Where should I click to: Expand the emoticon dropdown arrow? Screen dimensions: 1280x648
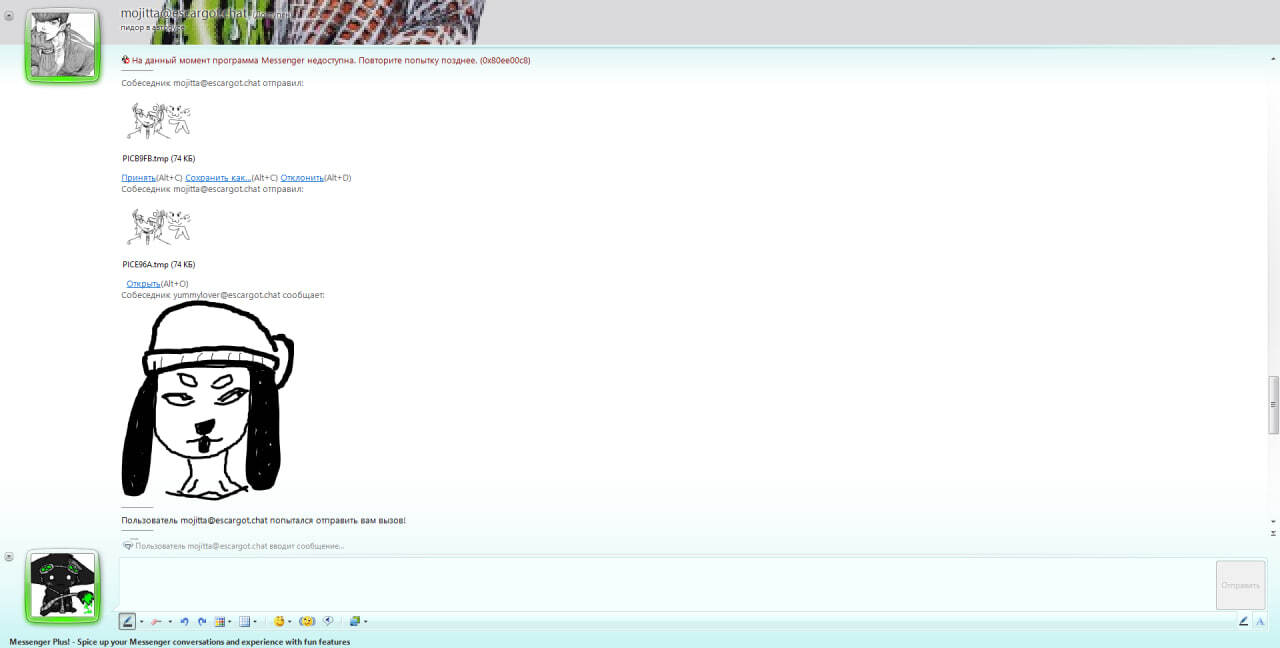(290, 621)
